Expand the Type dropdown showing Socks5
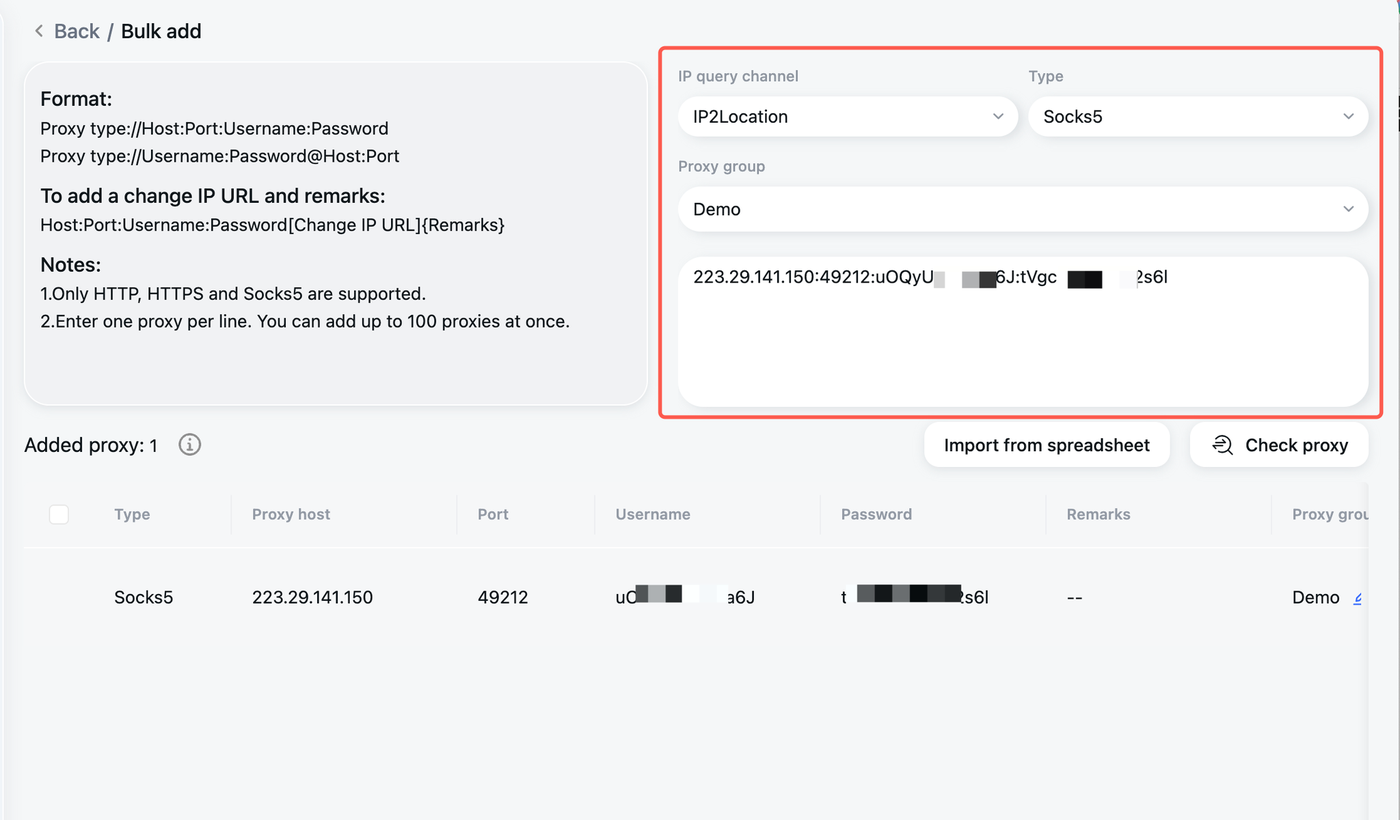Image resolution: width=1400 pixels, height=820 pixels. click(1198, 116)
